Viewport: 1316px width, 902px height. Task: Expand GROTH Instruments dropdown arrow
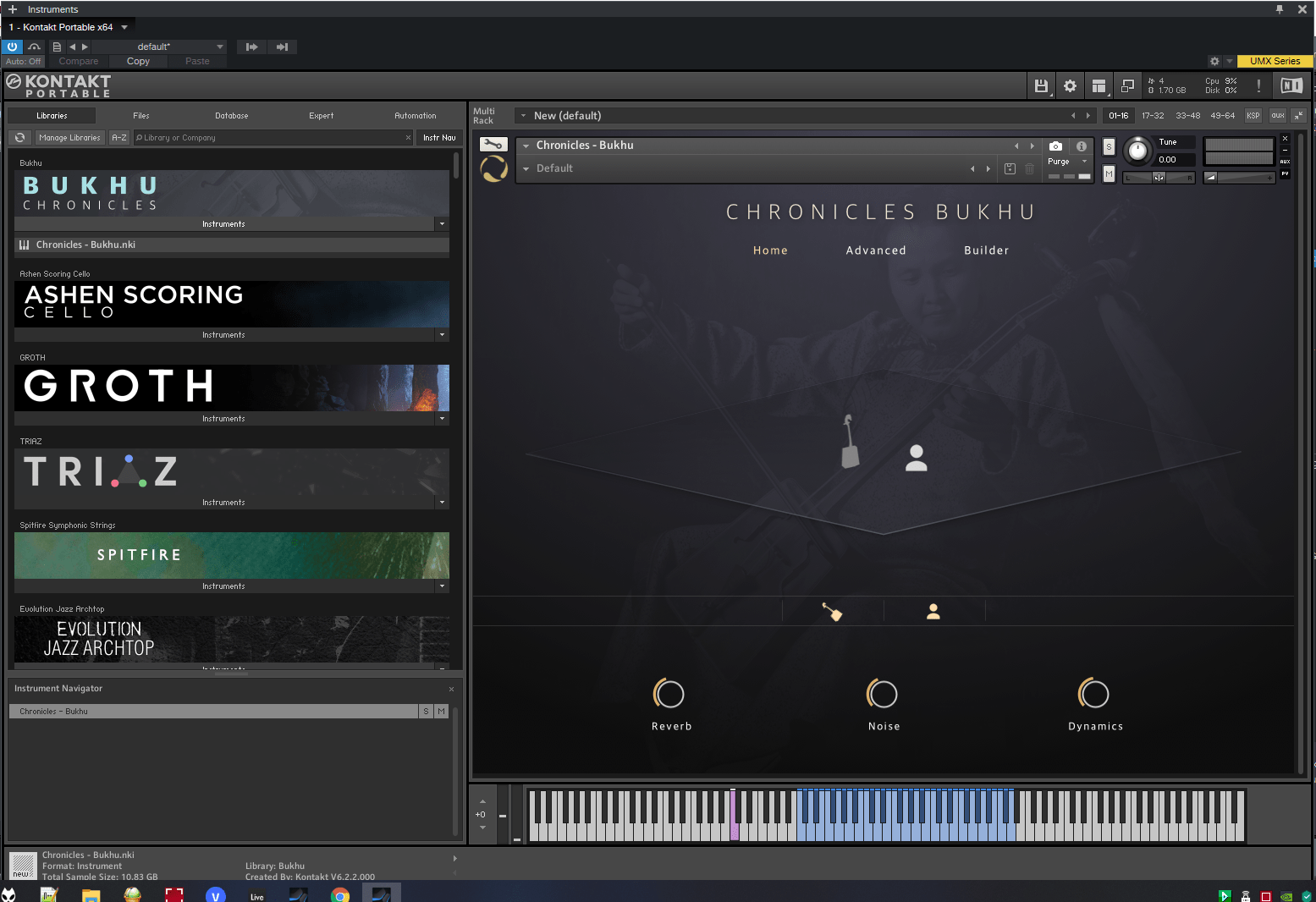(x=442, y=418)
